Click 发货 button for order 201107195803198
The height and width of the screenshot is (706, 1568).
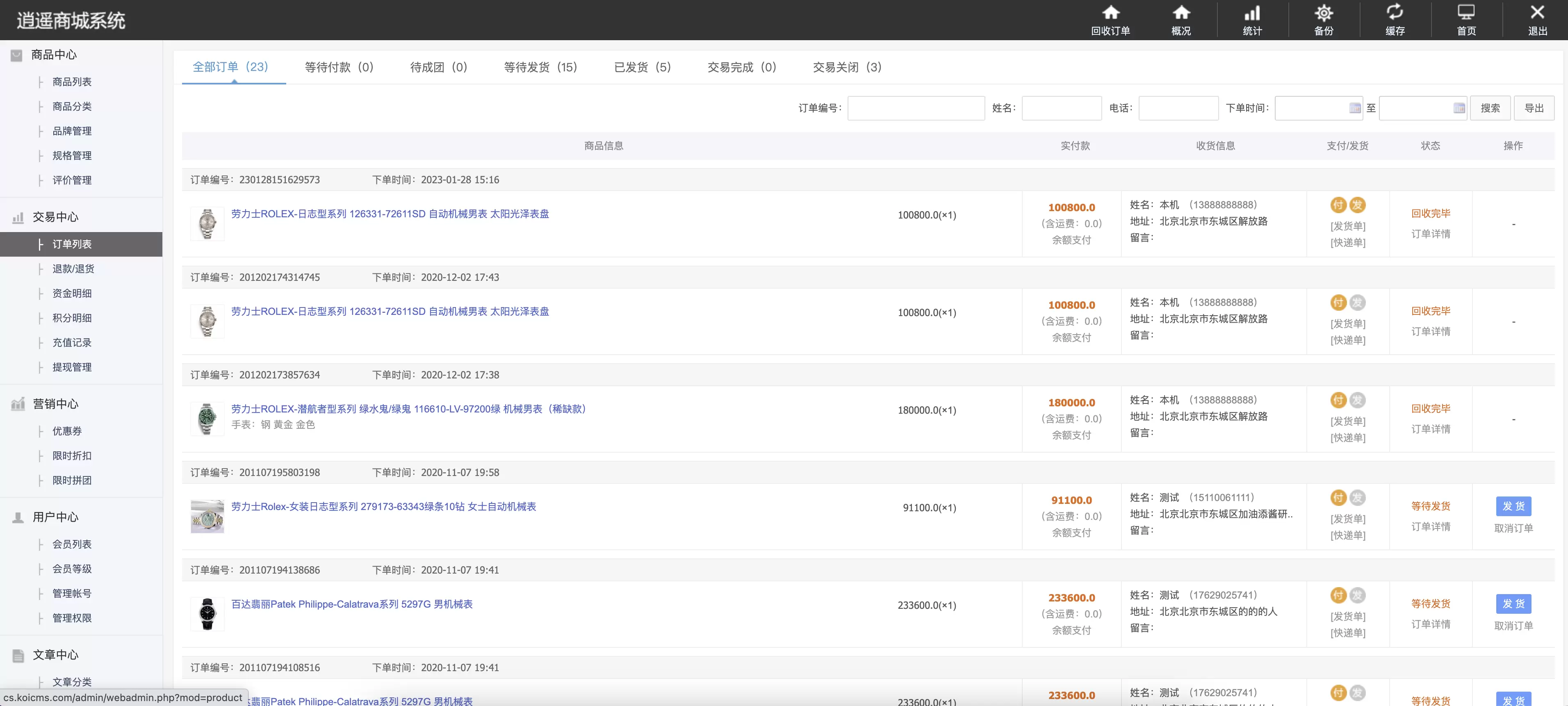click(x=1514, y=506)
